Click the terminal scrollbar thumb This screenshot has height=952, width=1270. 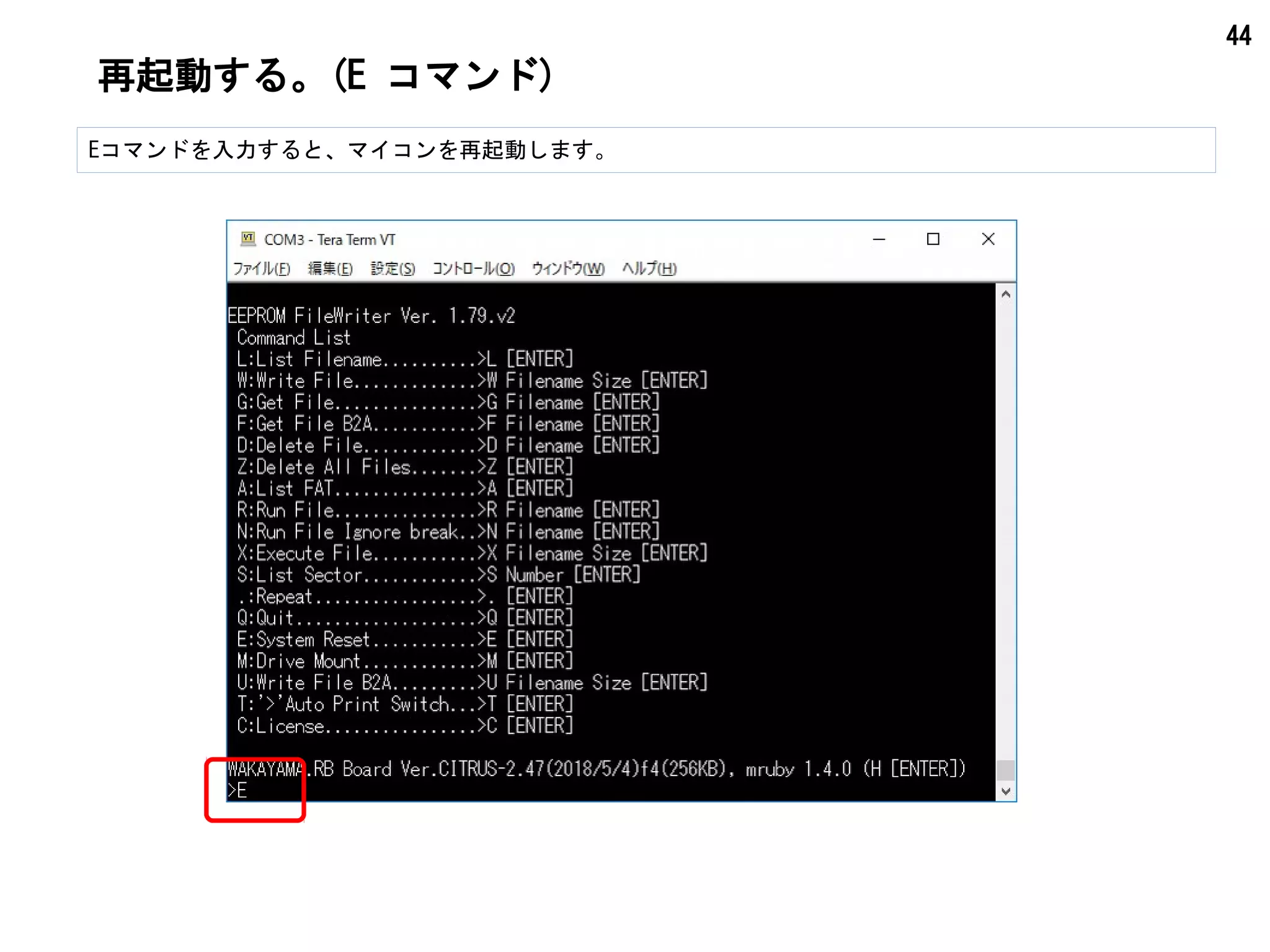click(x=1006, y=770)
